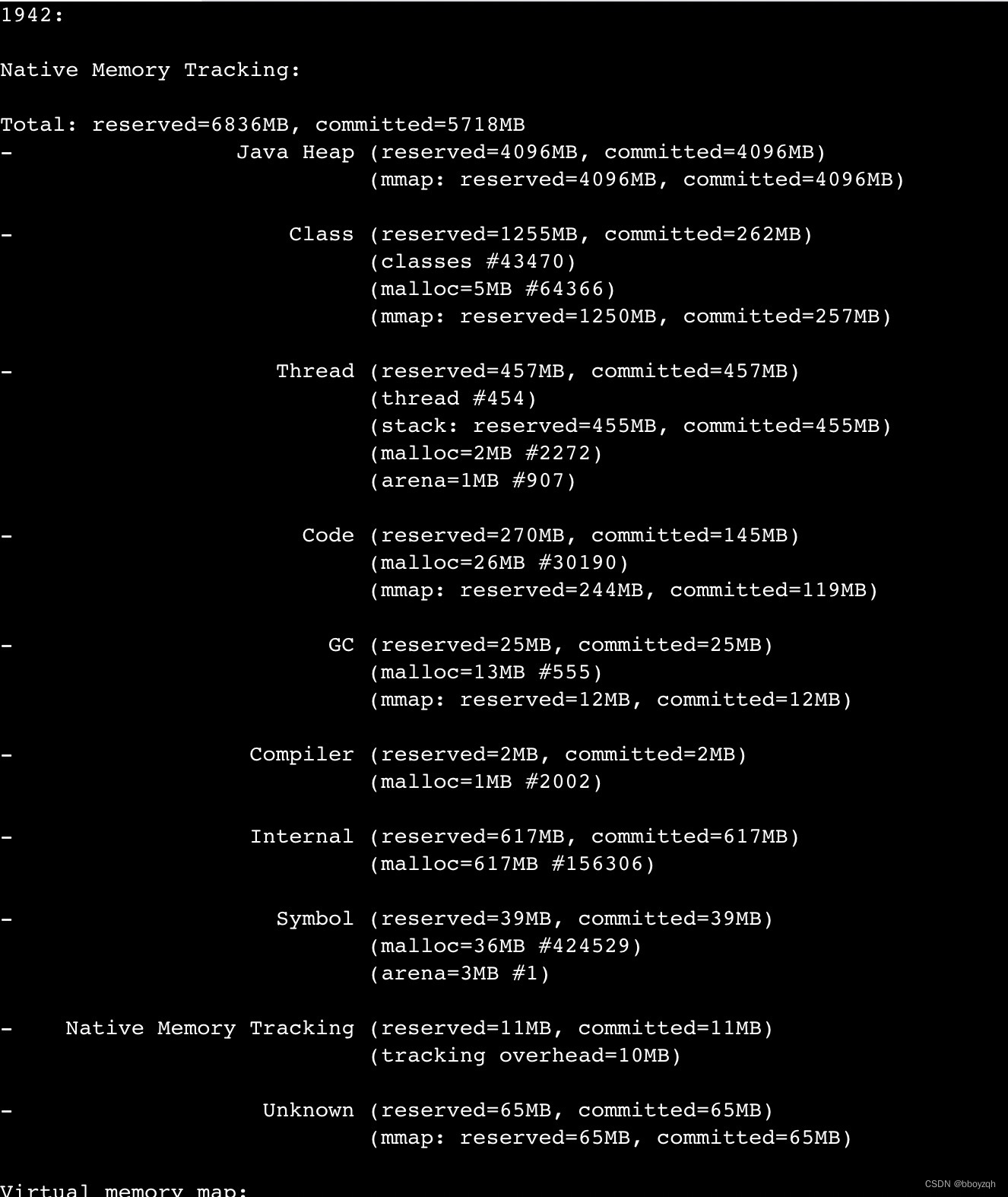Select the Internal reserved=617MB line
Screen dimensions: 1008x1197
pos(525,837)
